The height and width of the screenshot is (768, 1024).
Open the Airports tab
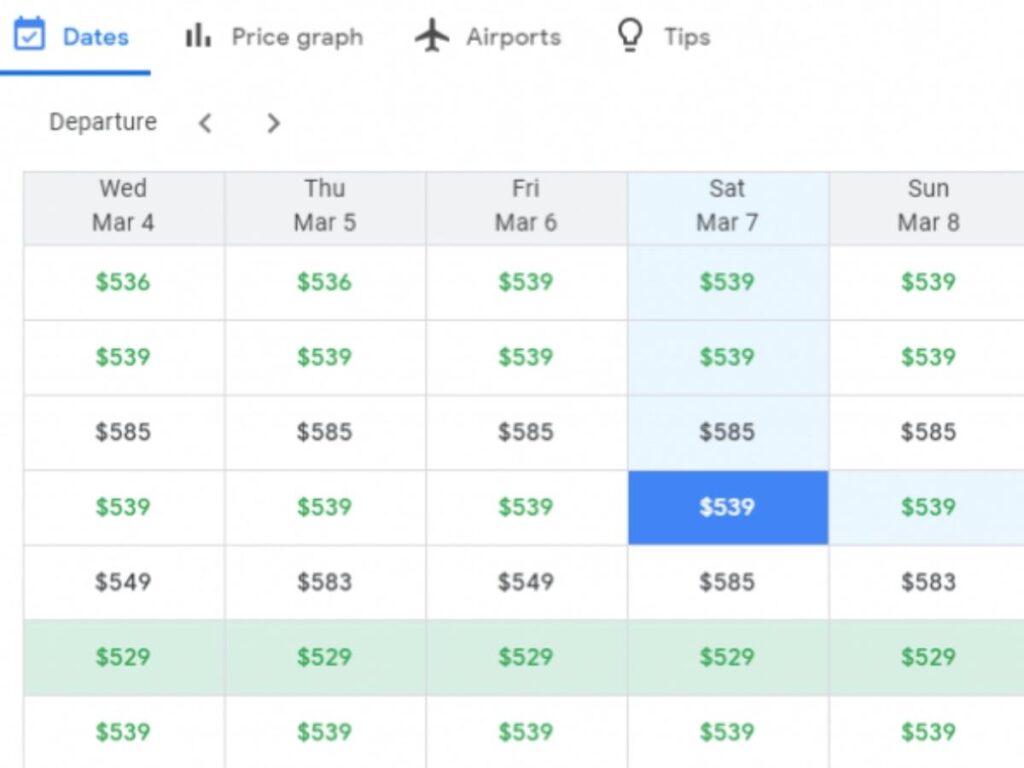click(512, 36)
